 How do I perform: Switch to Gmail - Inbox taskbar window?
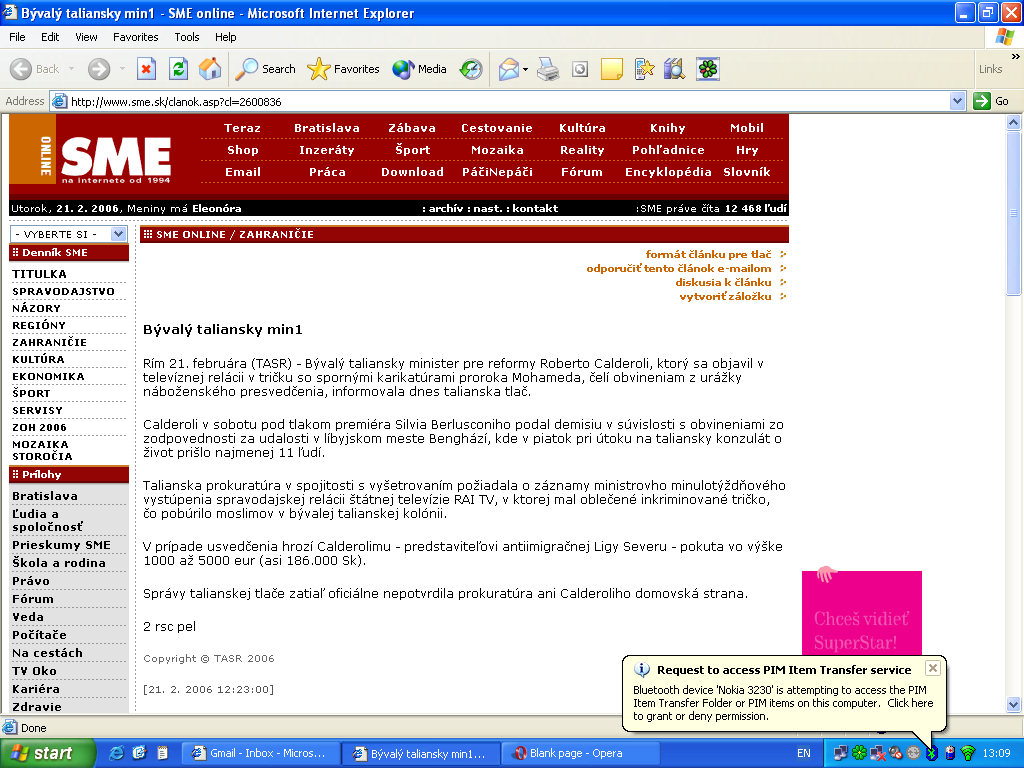260,753
